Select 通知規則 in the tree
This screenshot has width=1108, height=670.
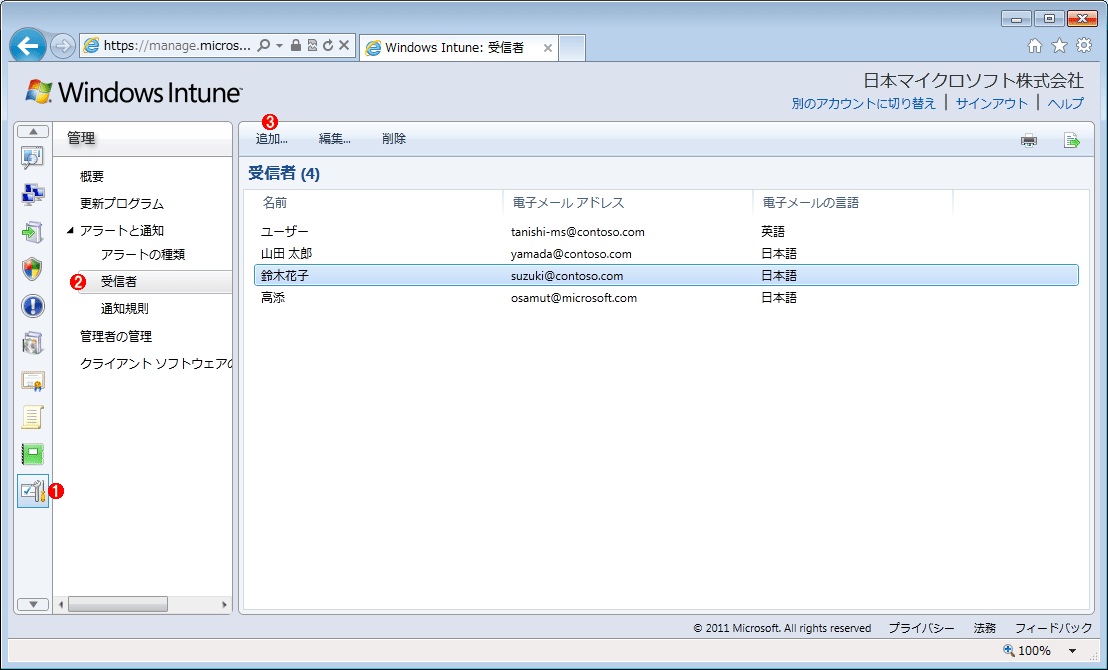124,309
